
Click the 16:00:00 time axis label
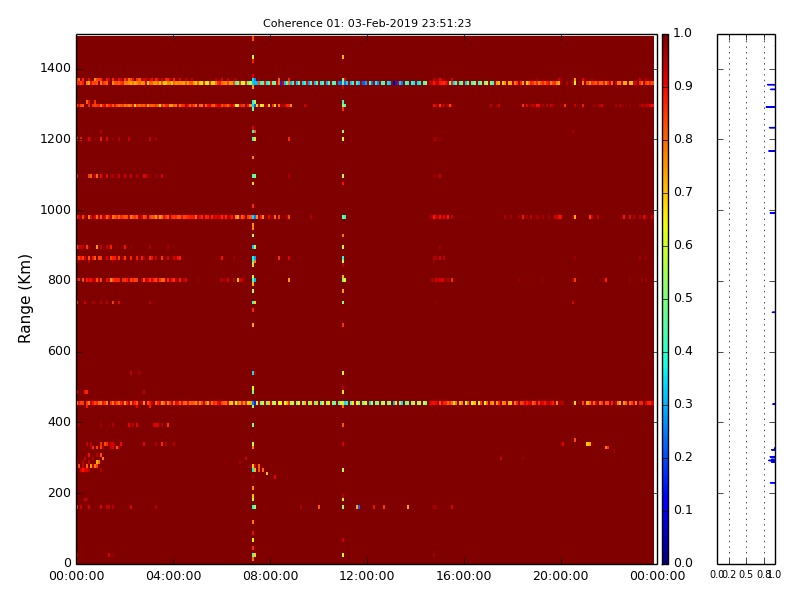tap(464, 576)
